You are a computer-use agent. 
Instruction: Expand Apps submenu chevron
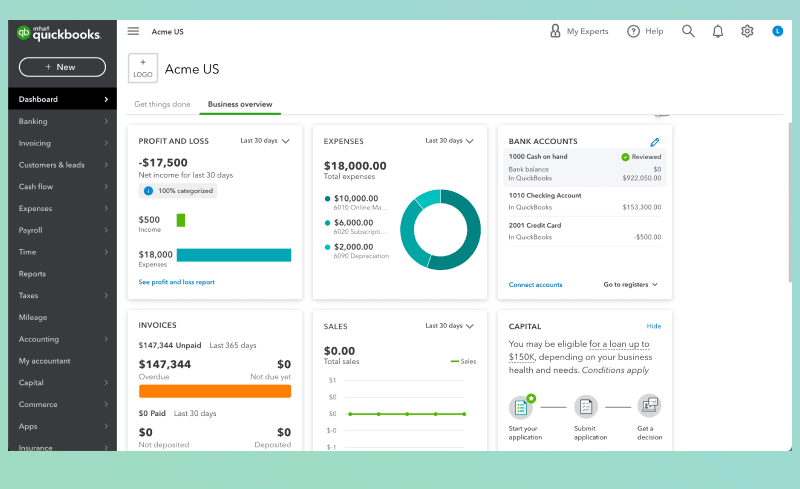click(x=106, y=426)
